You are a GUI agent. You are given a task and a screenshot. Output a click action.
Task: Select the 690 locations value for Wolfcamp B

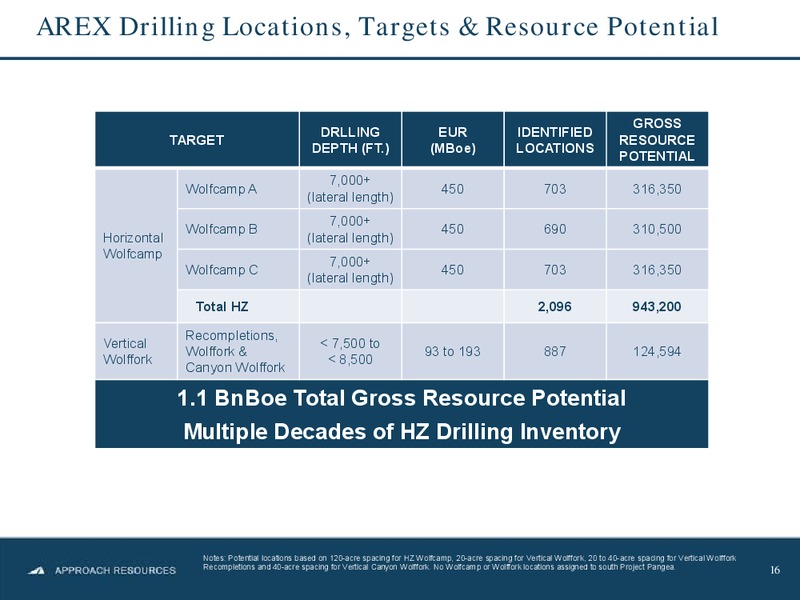coord(555,229)
